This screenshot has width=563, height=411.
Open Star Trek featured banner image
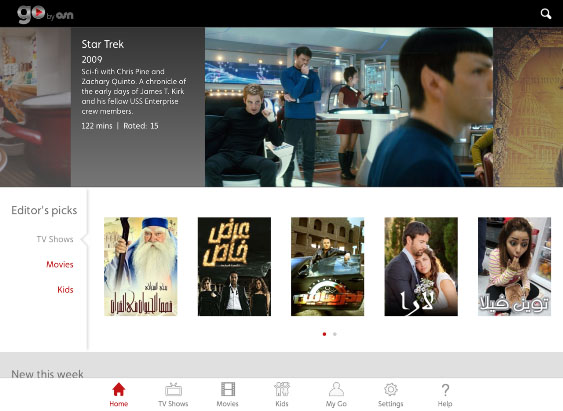[x=349, y=107]
